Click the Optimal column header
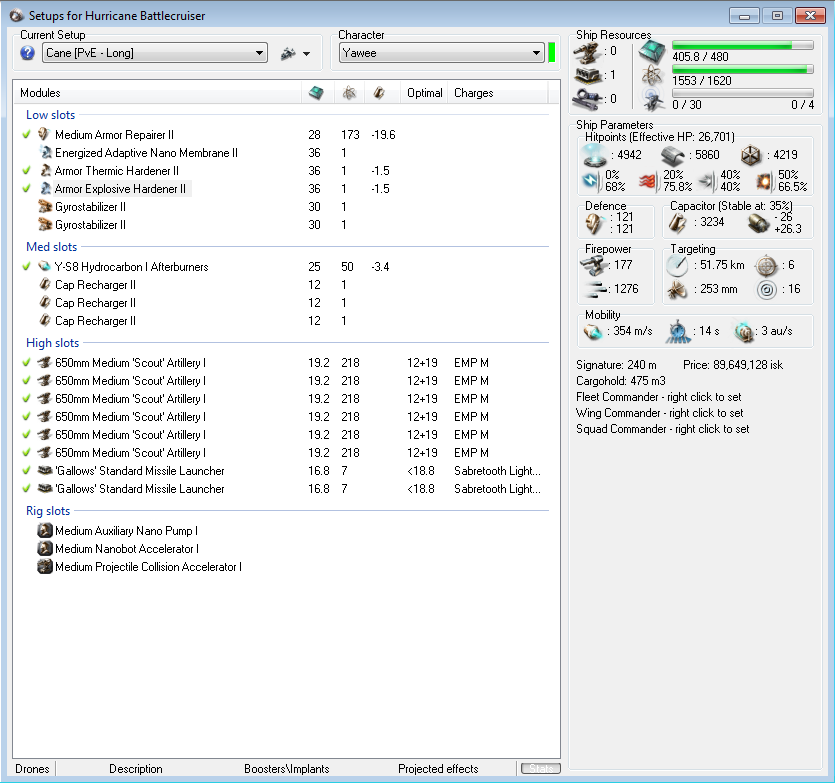This screenshot has width=835, height=783. [x=424, y=93]
